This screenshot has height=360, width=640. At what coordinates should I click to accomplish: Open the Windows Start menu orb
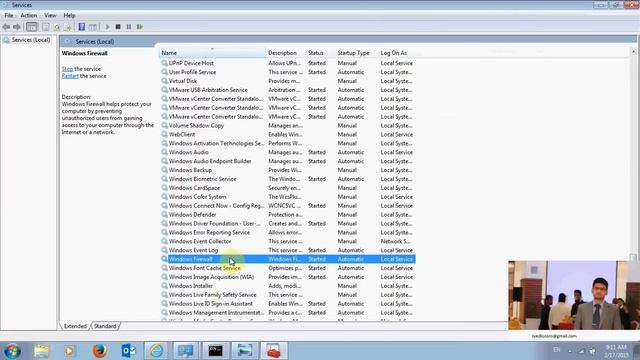tap(12, 351)
